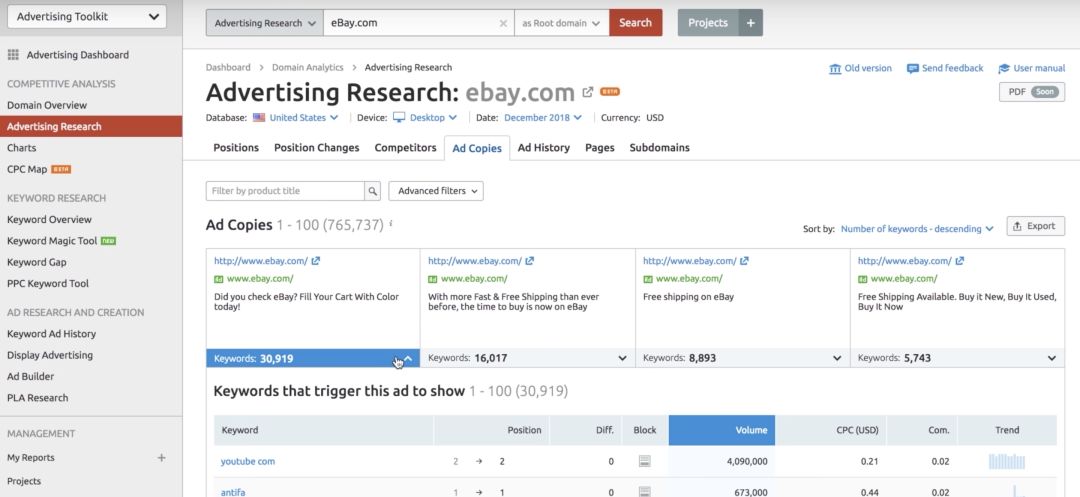Click the trend chart in youtube com row
The width and height of the screenshot is (1080, 497).
coord(1007,461)
